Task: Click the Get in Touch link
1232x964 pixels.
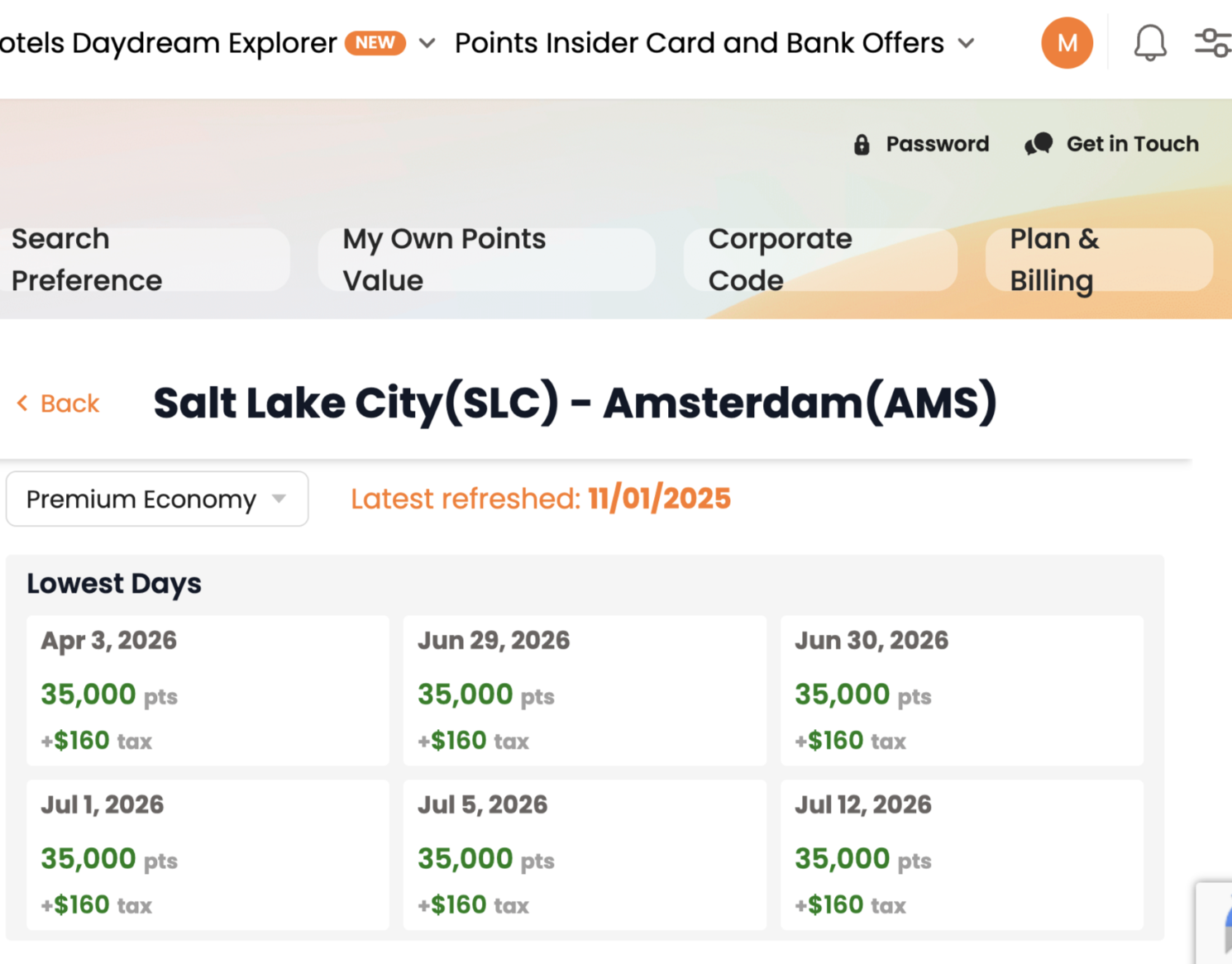Action: (1132, 144)
